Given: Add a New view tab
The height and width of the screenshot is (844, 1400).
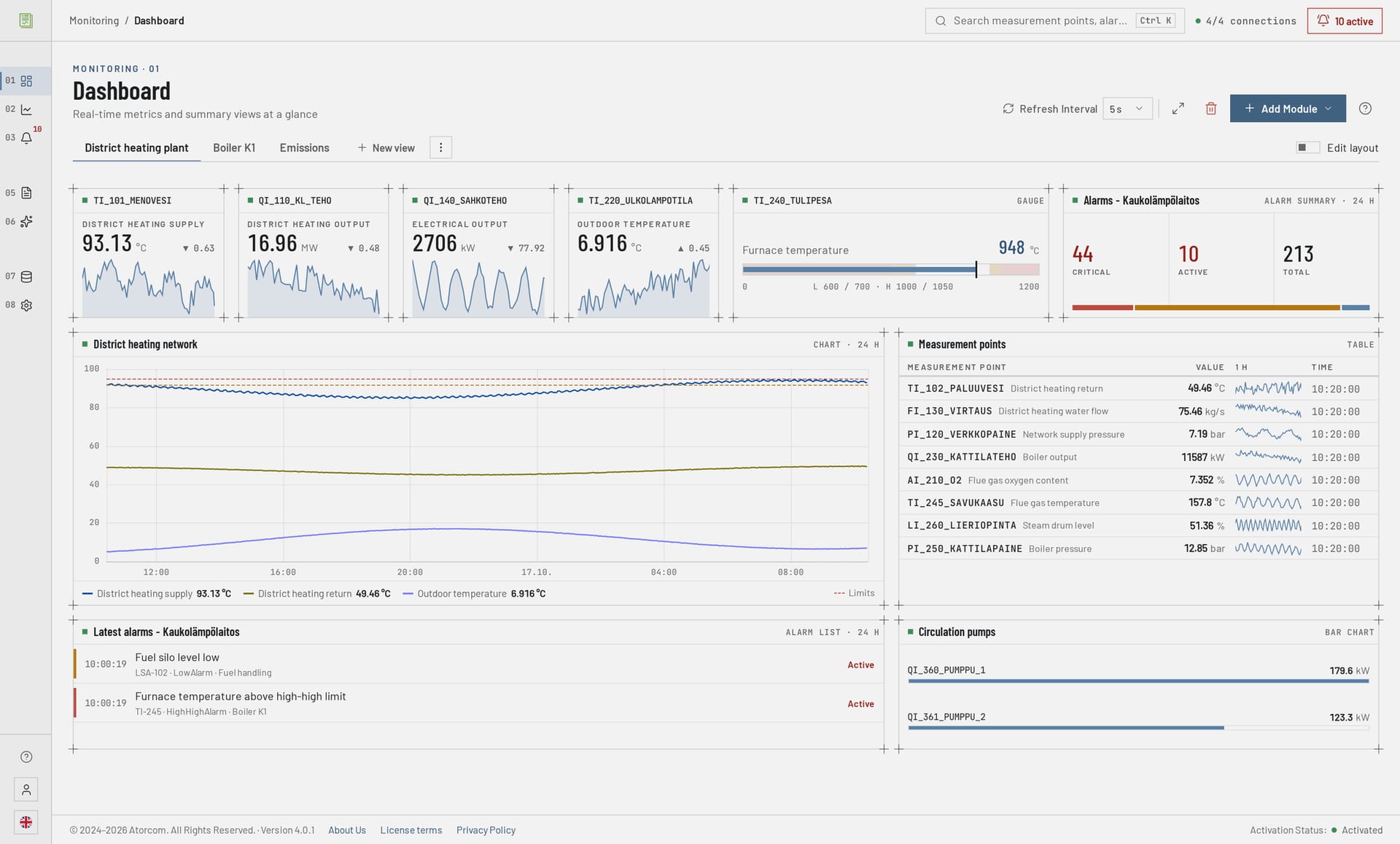Looking at the screenshot, I should point(386,148).
